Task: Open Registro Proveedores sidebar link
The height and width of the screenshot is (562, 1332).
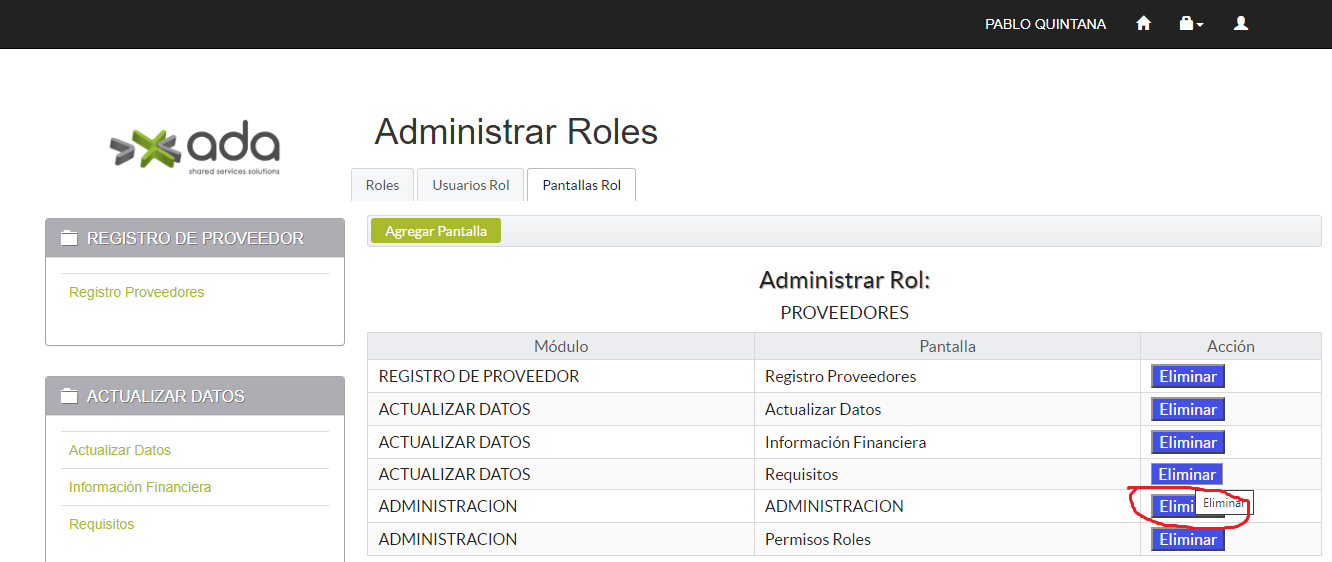Action: (136, 292)
